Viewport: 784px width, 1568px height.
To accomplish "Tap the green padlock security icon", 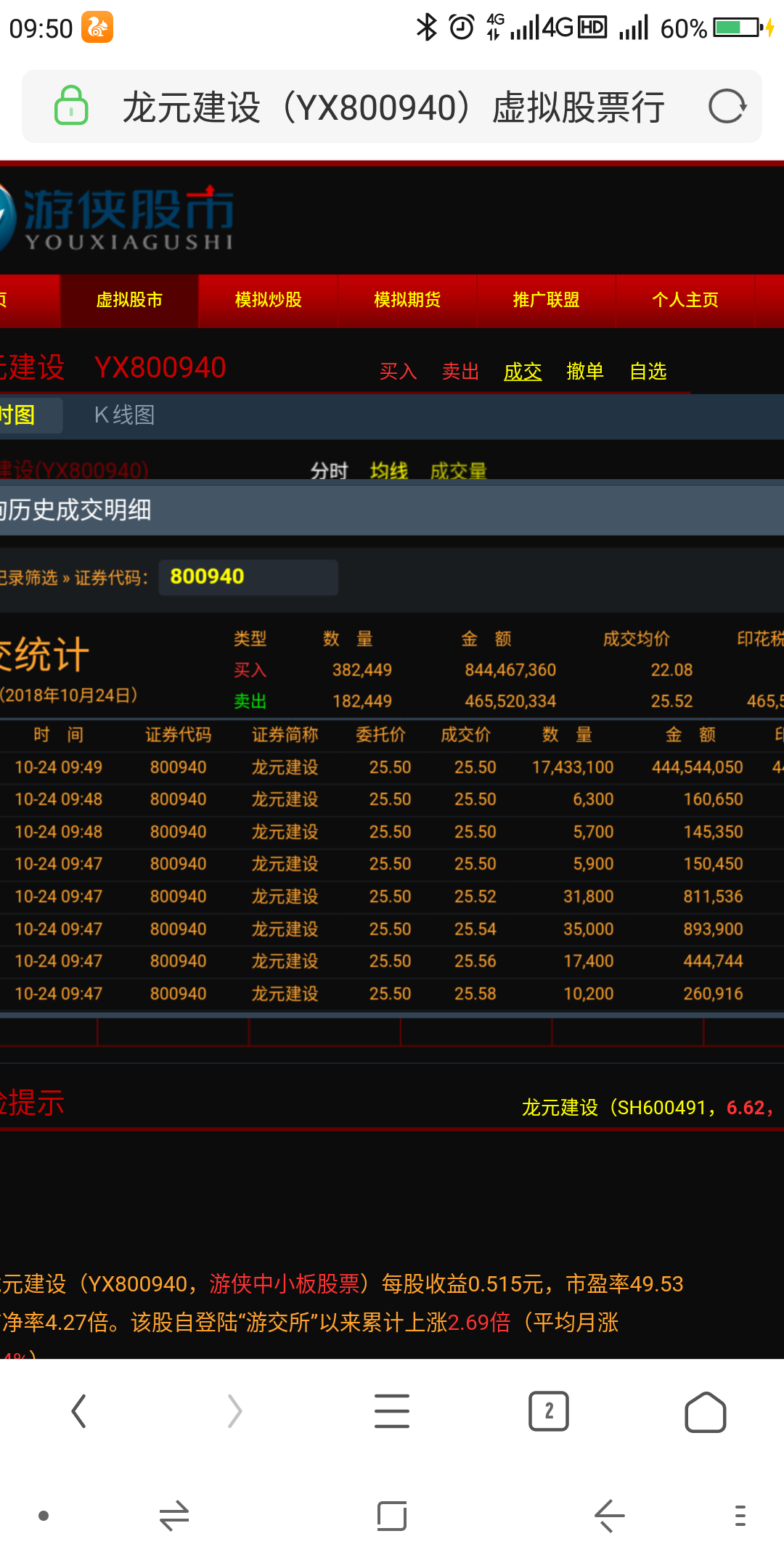I will tap(71, 106).
